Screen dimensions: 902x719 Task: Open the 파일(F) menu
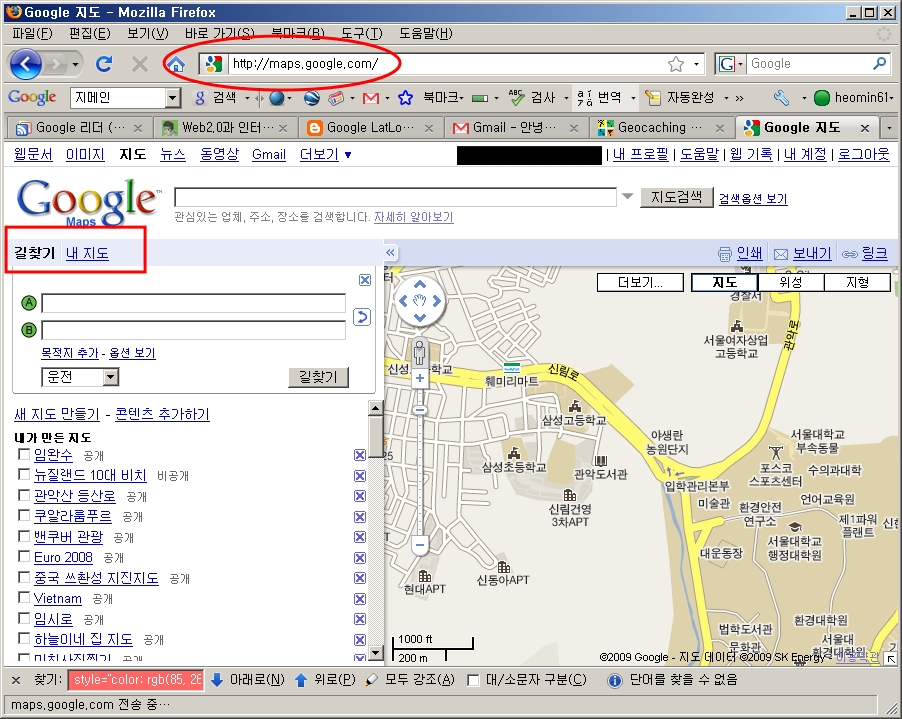click(x=32, y=33)
